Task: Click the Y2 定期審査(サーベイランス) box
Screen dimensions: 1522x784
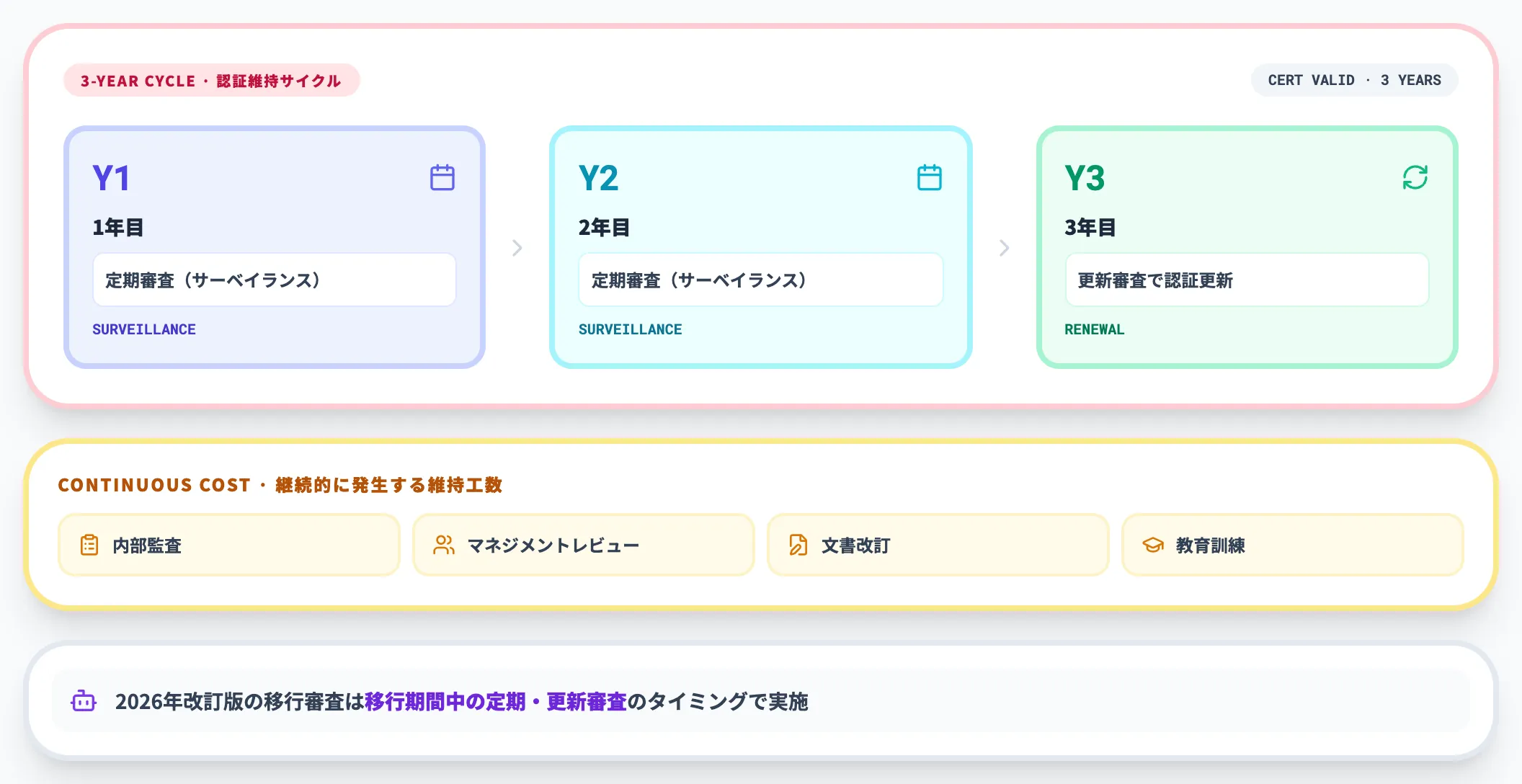Action: coord(761,280)
